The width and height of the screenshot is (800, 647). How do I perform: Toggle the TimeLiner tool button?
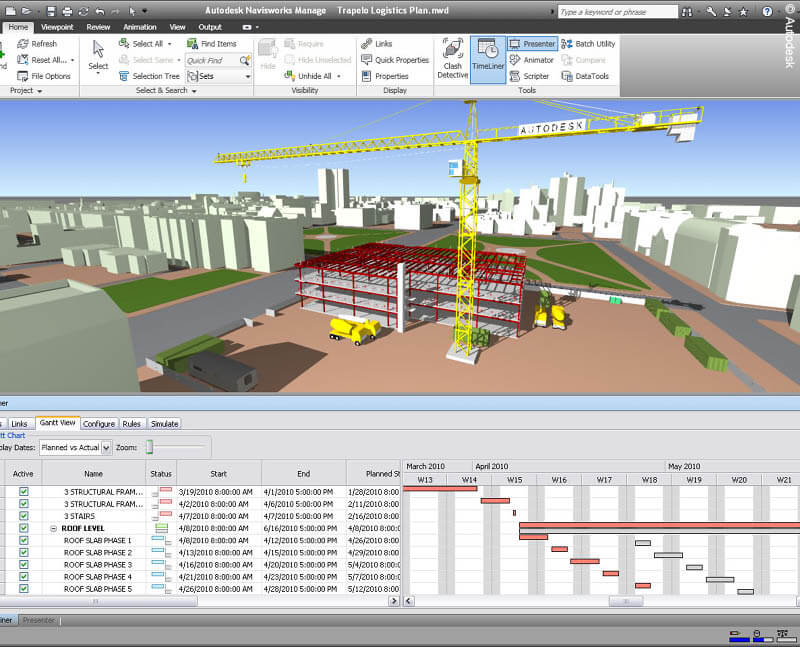(x=488, y=59)
